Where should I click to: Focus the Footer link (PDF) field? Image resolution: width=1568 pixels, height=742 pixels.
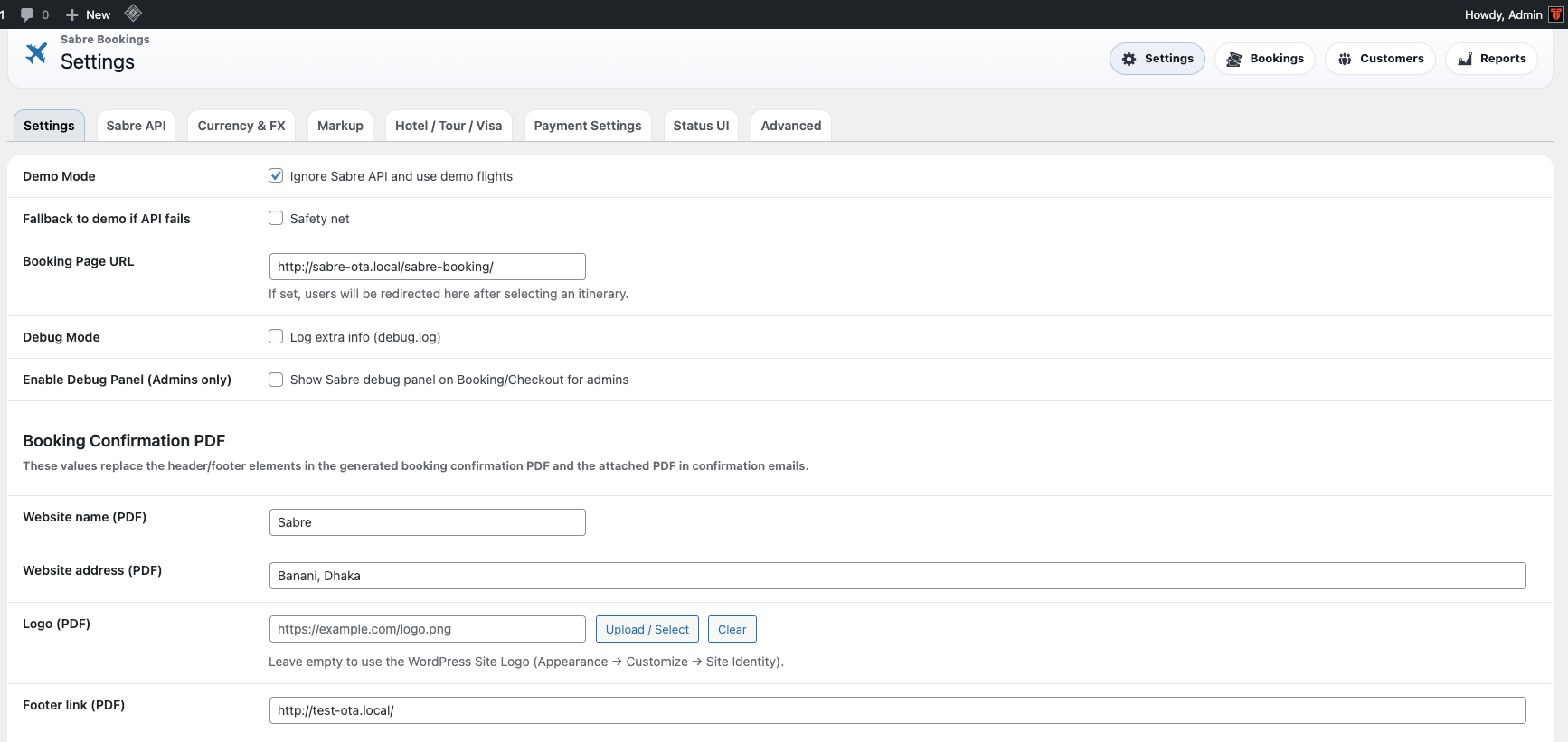tap(898, 710)
